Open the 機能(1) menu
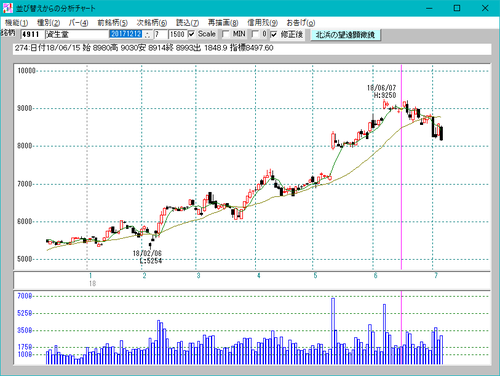This screenshot has width=500, height=376. point(16,23)
